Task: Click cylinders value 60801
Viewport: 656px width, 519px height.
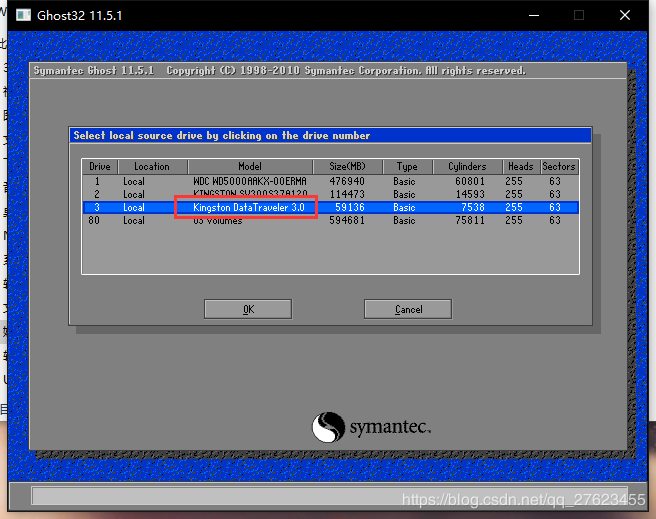Action: point(470,181)
